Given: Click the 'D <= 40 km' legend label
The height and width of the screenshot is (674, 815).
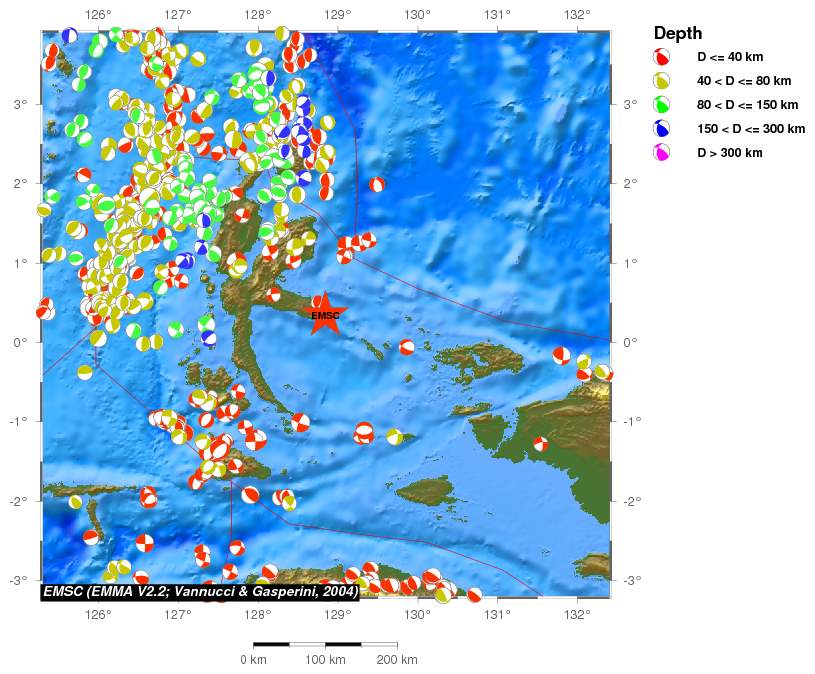Looking at the screenshot, I should [728, 57].
